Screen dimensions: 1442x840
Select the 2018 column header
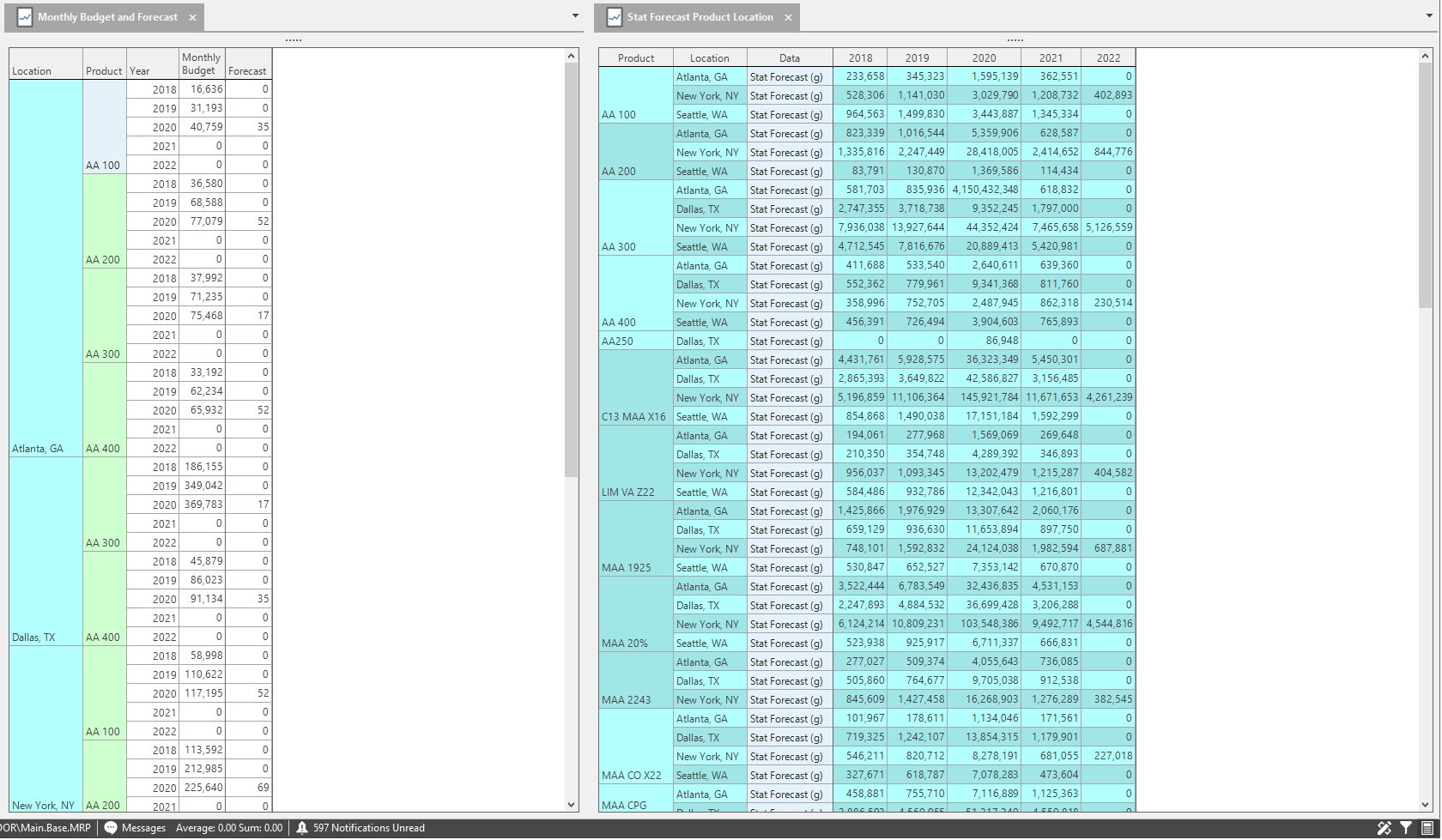pyautogui.click(x=860, y=57)
